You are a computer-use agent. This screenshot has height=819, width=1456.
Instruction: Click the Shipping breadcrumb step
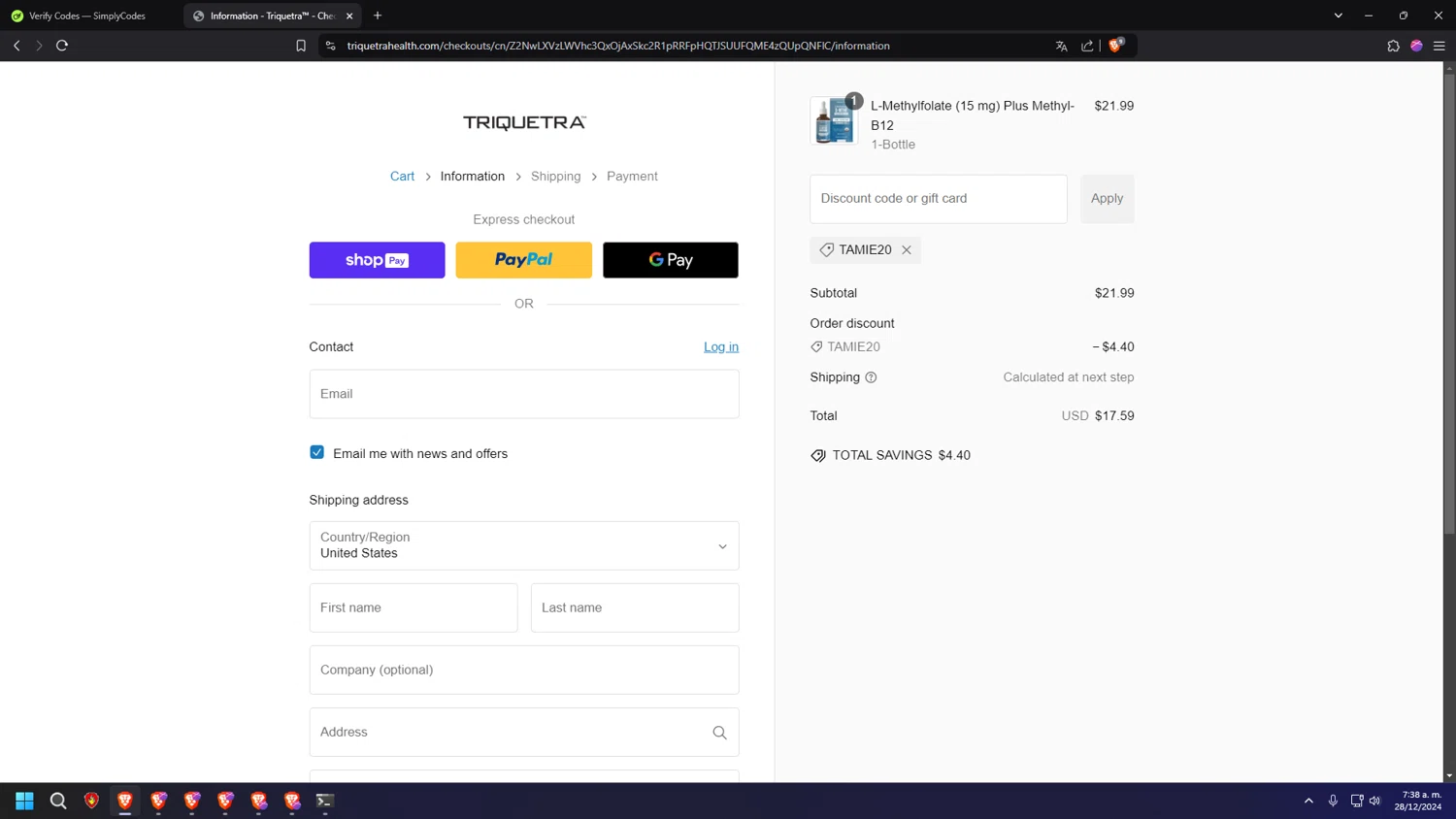pos(556,176)
